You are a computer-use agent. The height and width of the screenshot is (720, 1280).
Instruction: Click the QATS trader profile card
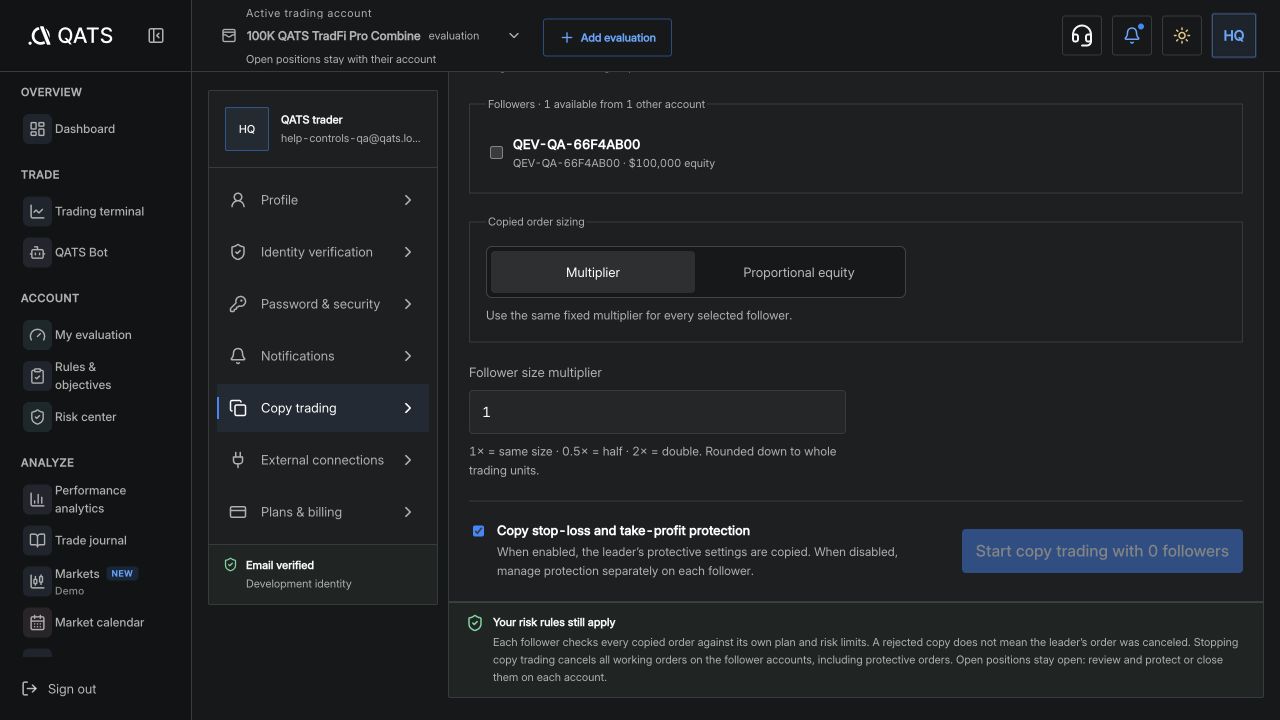pos(323,129)
